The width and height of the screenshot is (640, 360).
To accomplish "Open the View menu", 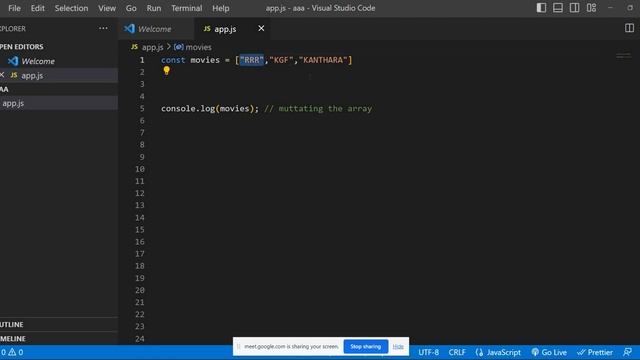I will click(107, 8).
